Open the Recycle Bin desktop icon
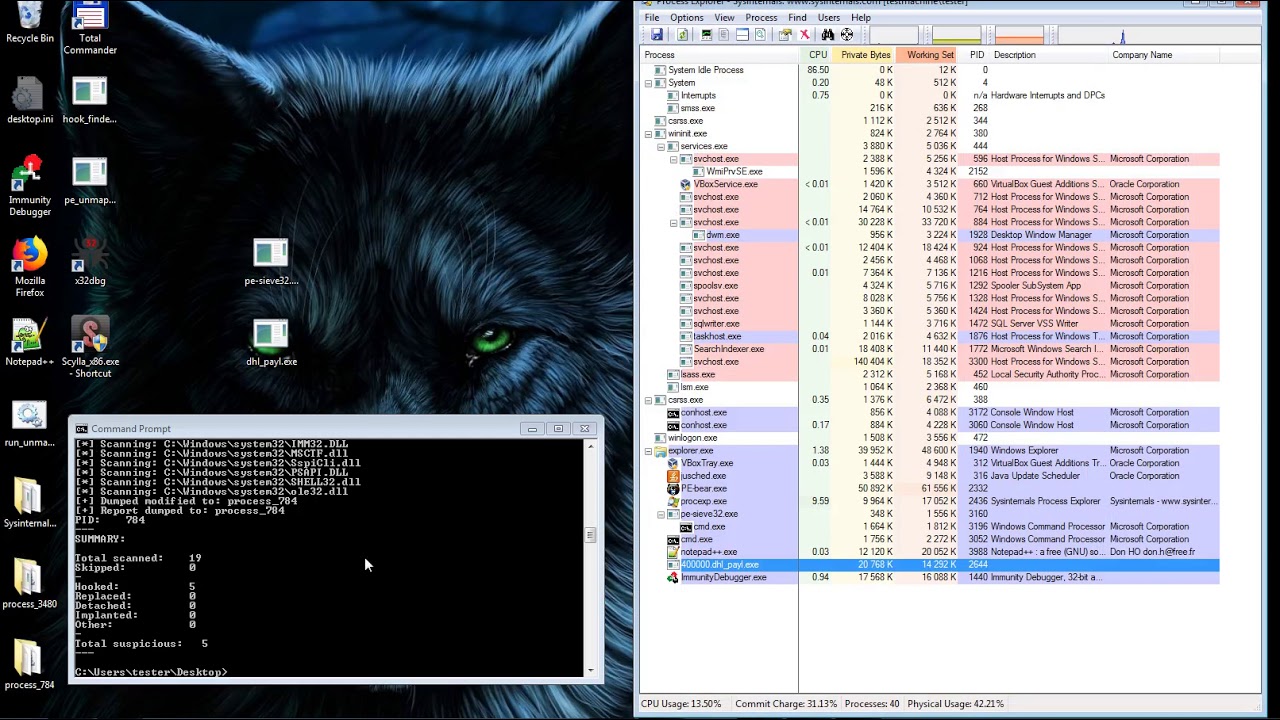 (x=30, y=22)
